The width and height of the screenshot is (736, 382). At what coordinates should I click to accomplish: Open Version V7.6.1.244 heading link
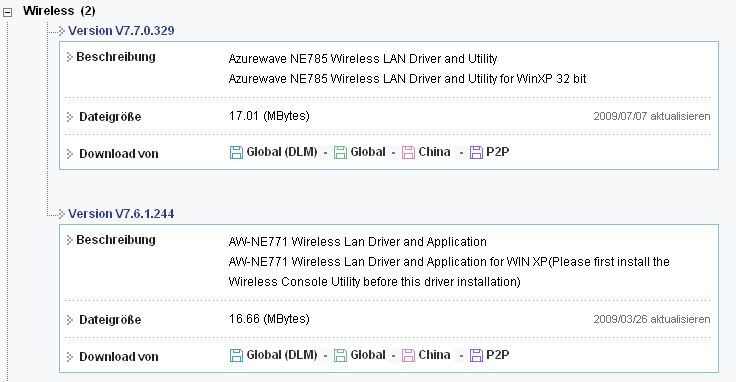click(121, 214)
